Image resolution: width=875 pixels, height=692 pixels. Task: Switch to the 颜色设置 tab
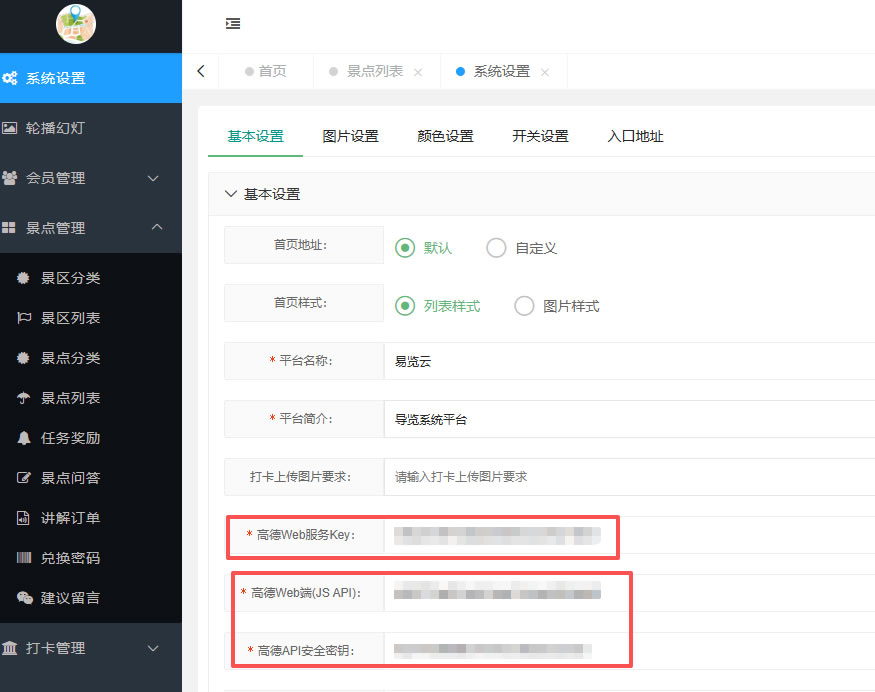tap(444, 136)
